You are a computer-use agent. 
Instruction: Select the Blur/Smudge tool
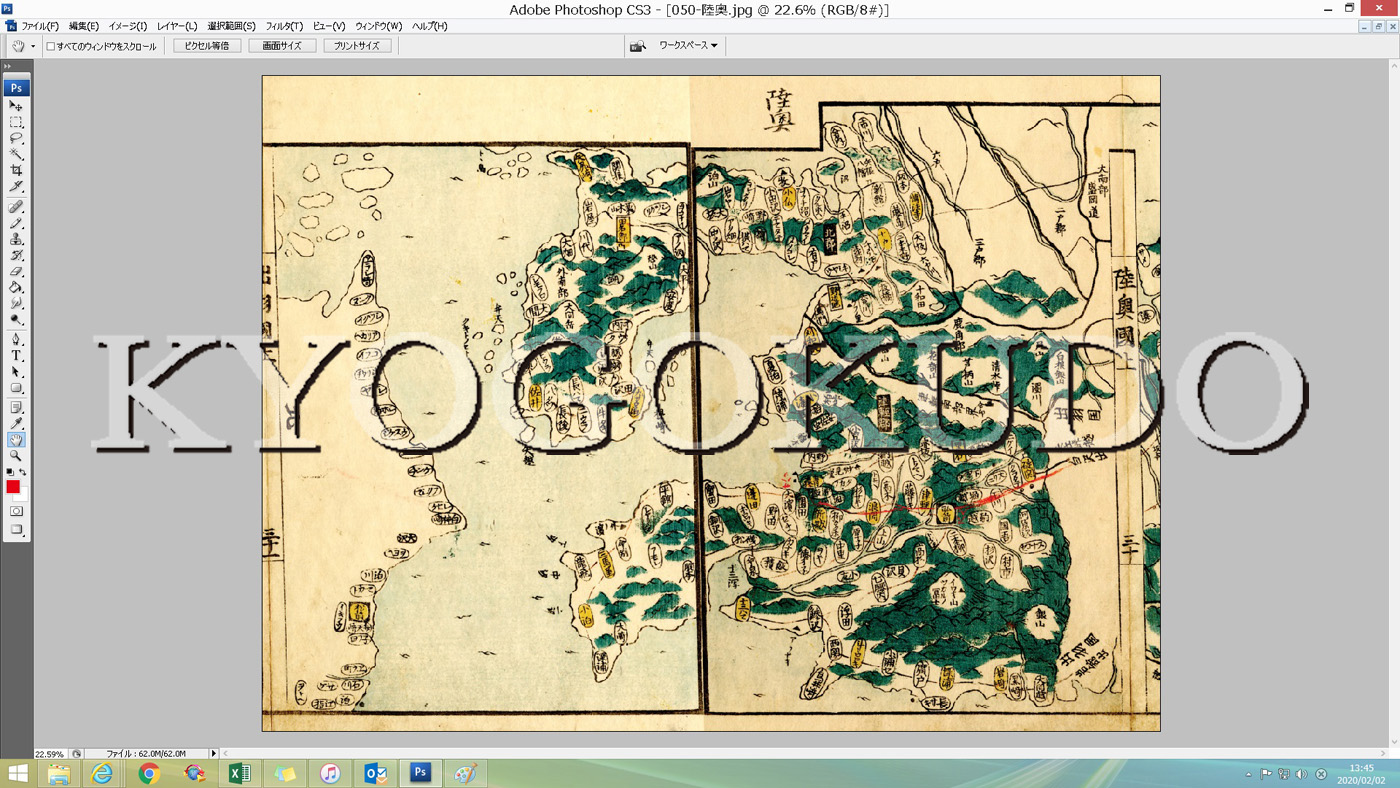(16, 303)
